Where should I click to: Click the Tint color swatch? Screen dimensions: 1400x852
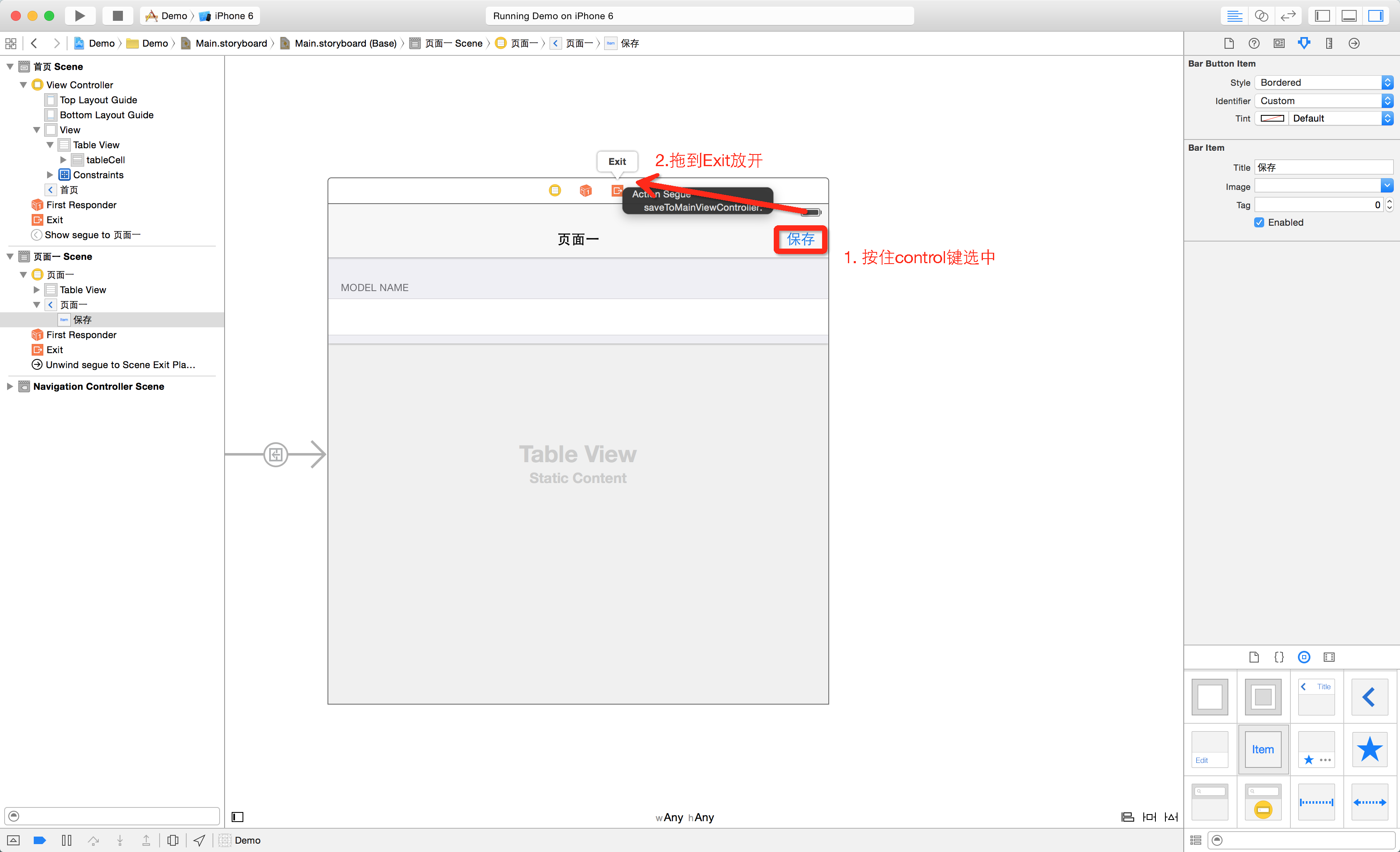1272,118
